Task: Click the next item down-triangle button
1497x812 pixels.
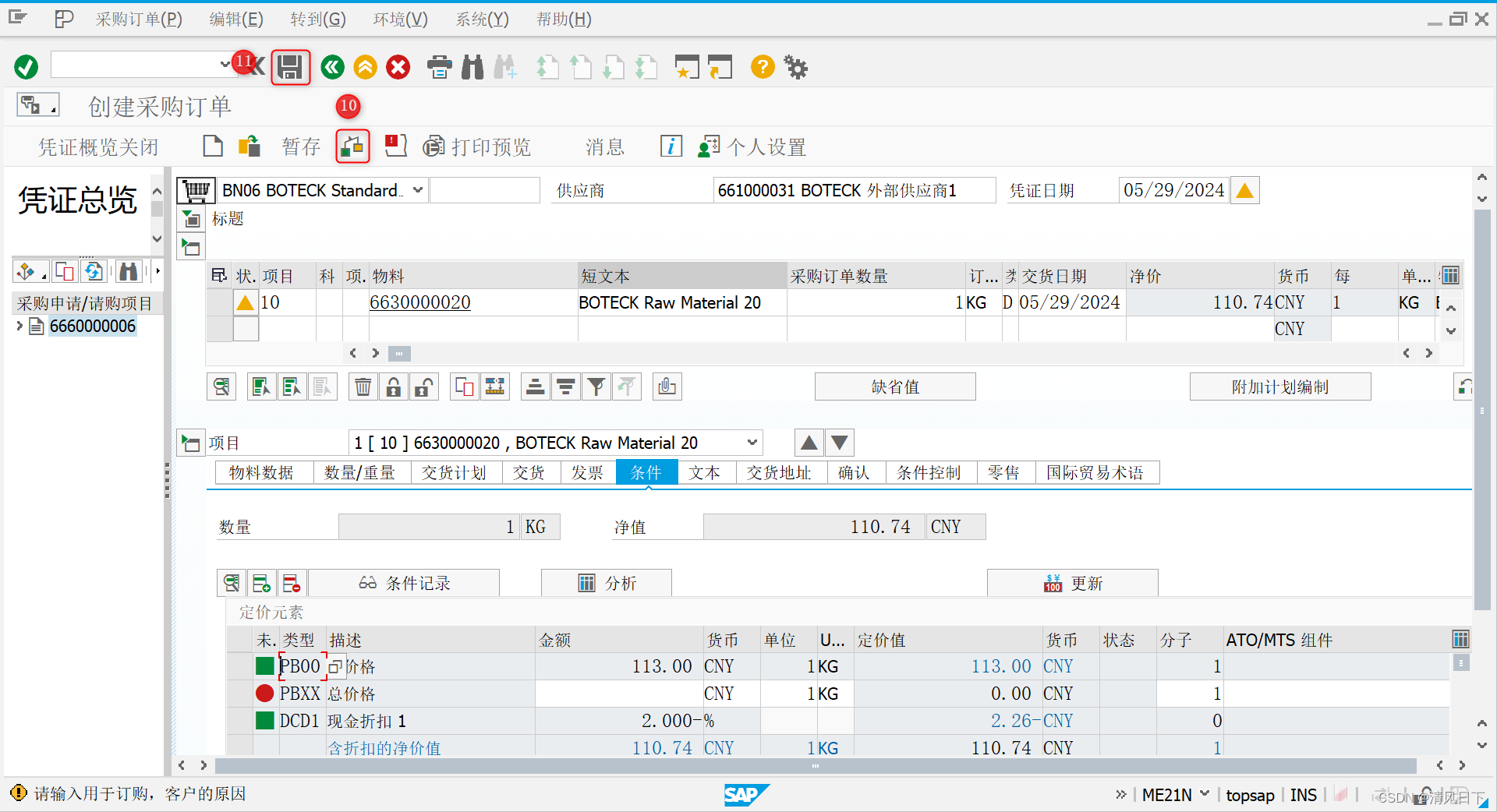Action: (840, 443)
